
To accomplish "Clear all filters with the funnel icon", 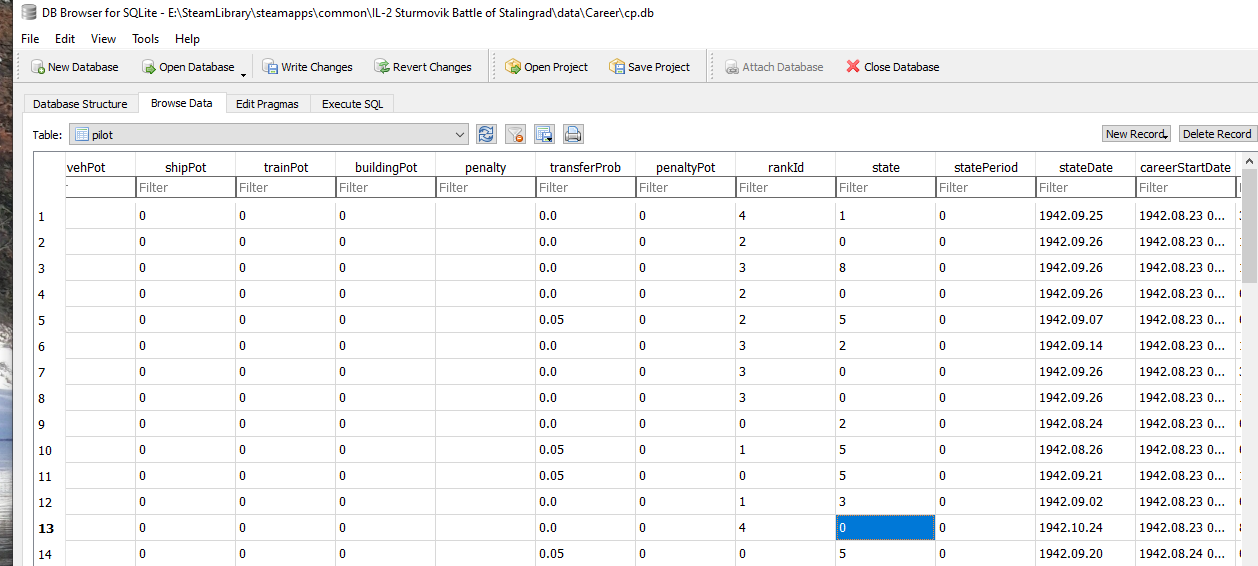I will tap(516, 134).
